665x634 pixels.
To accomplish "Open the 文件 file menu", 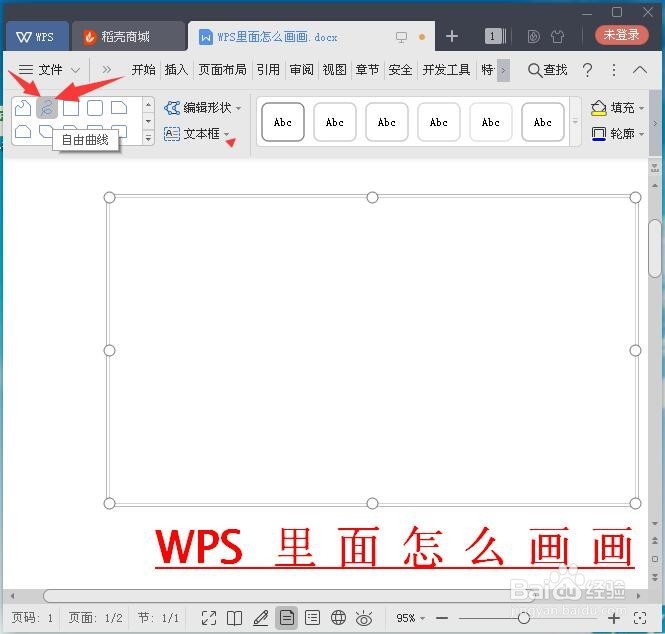I will tap(49, 70).
